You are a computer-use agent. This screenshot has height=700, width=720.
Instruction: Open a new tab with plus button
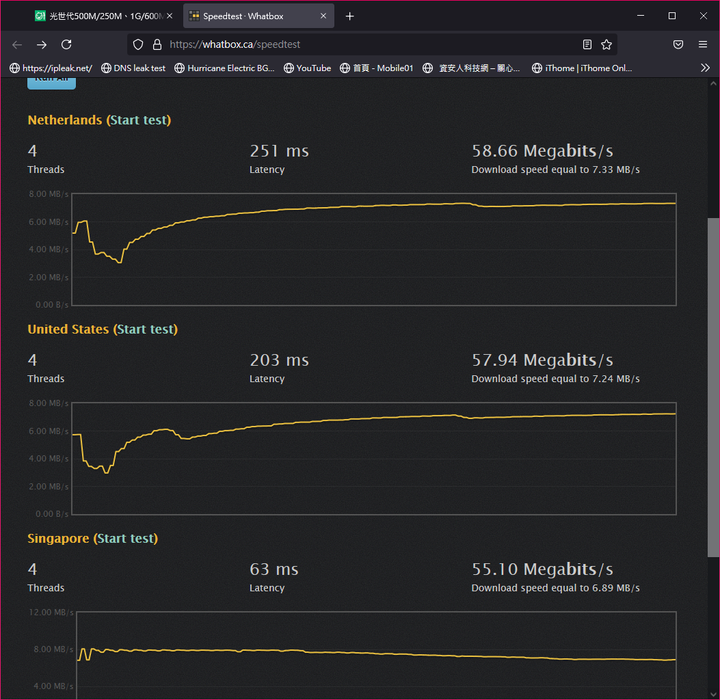[x=349, y=16]
